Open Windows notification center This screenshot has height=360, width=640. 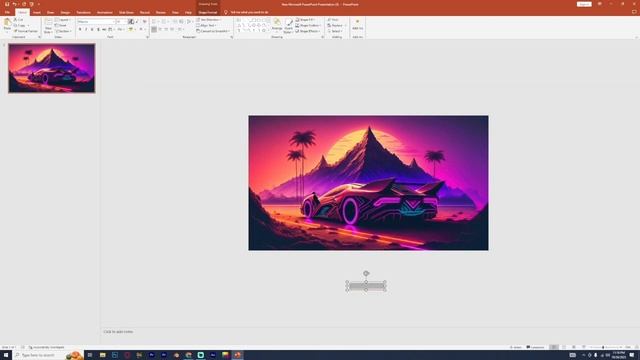[632, 355]
